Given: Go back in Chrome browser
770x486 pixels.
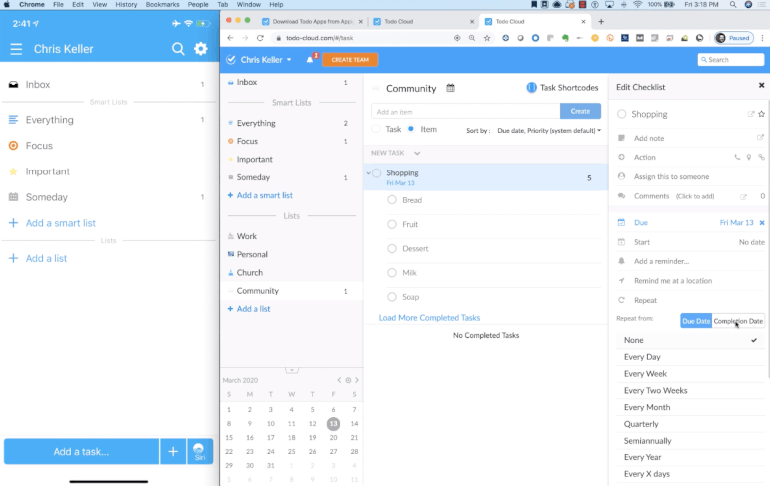Looking at the screenshot, I should (x=230, y=38).
